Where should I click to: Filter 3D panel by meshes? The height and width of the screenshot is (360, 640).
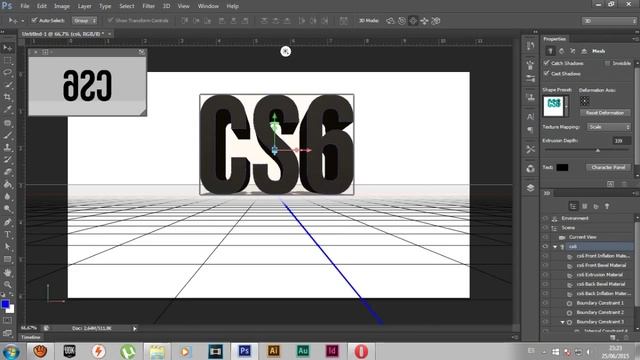(584, 206)
